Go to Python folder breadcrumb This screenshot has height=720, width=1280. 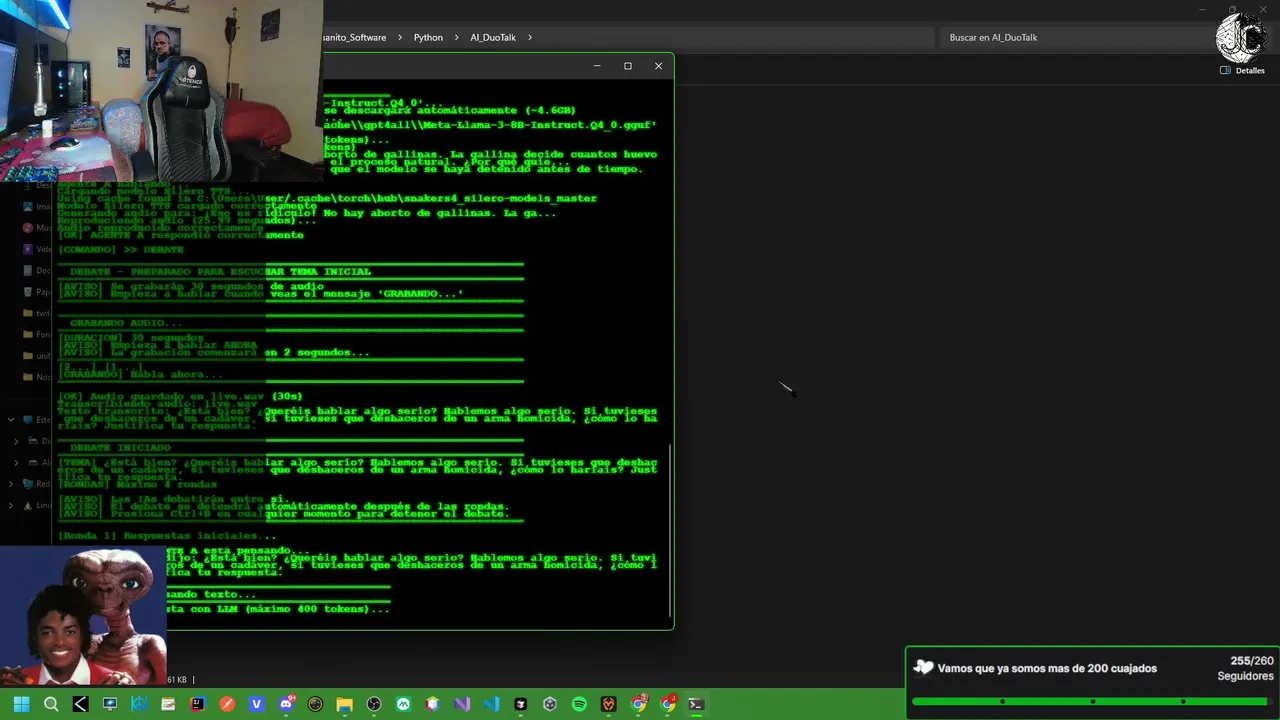tap(428, 38)
